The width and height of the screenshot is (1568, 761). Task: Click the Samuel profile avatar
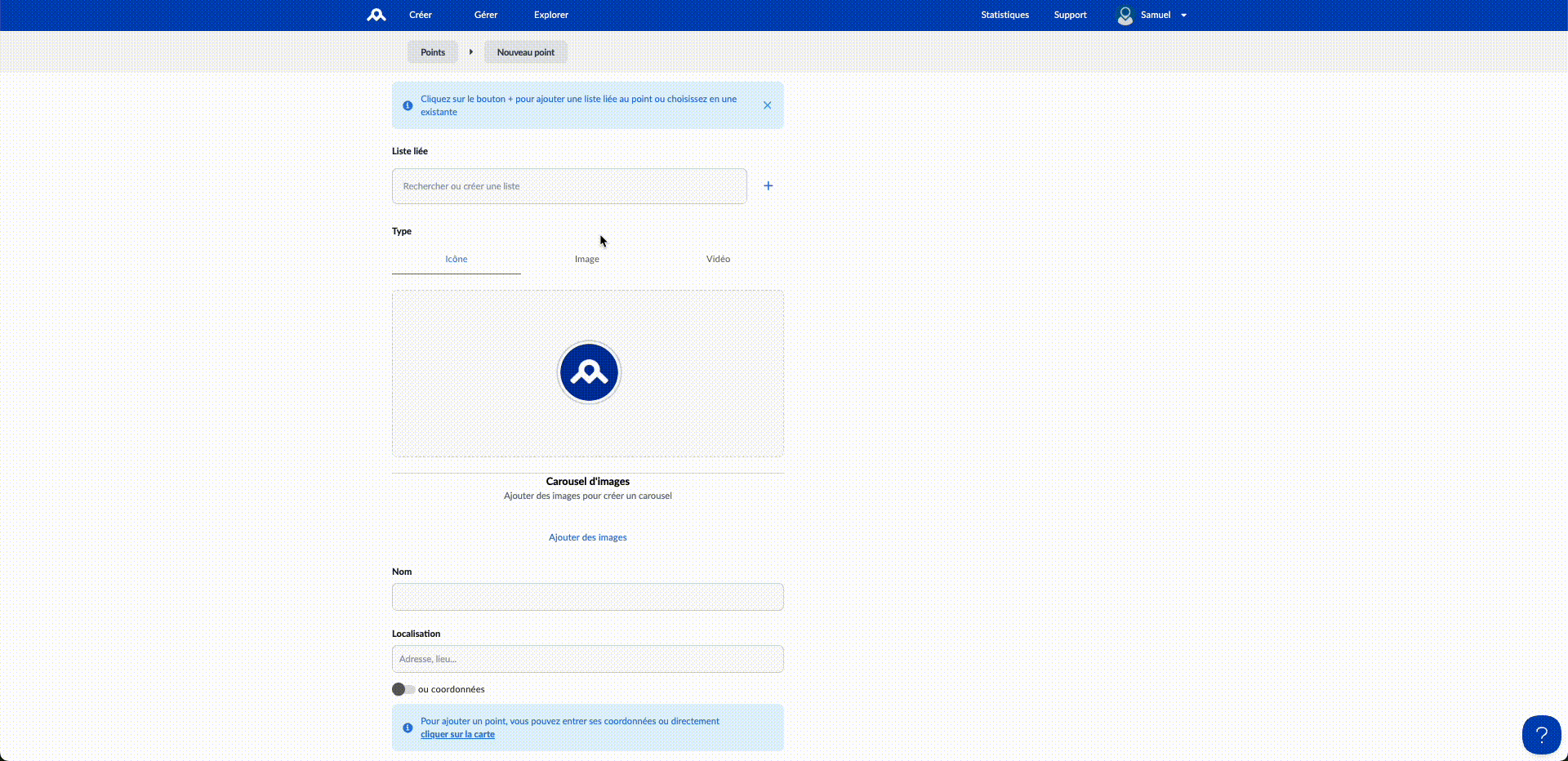click(x=1125, y=16)
